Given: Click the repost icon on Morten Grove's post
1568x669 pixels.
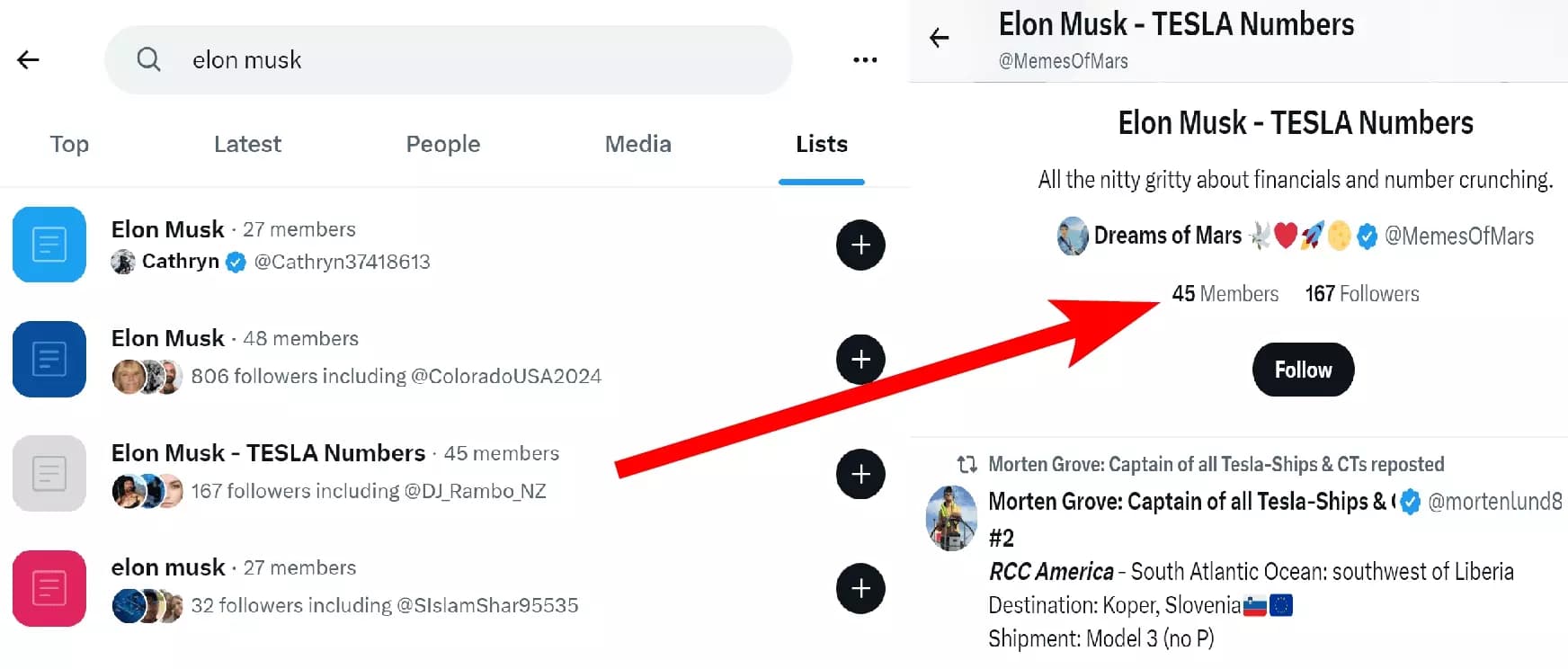Looking at the screenshot, I should point(966,465).
